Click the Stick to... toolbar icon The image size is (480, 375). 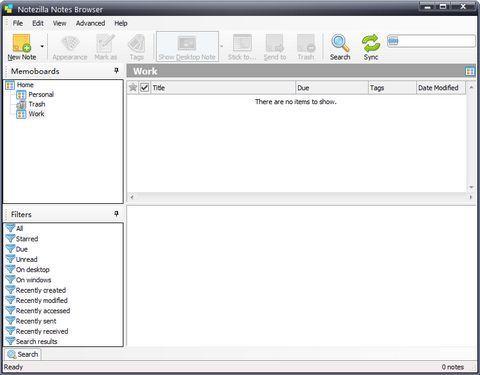(242, 47)
